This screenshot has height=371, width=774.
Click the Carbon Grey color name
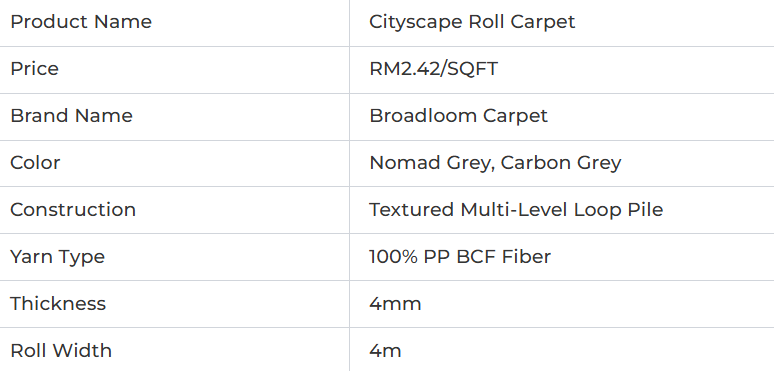tap(561, 163)
